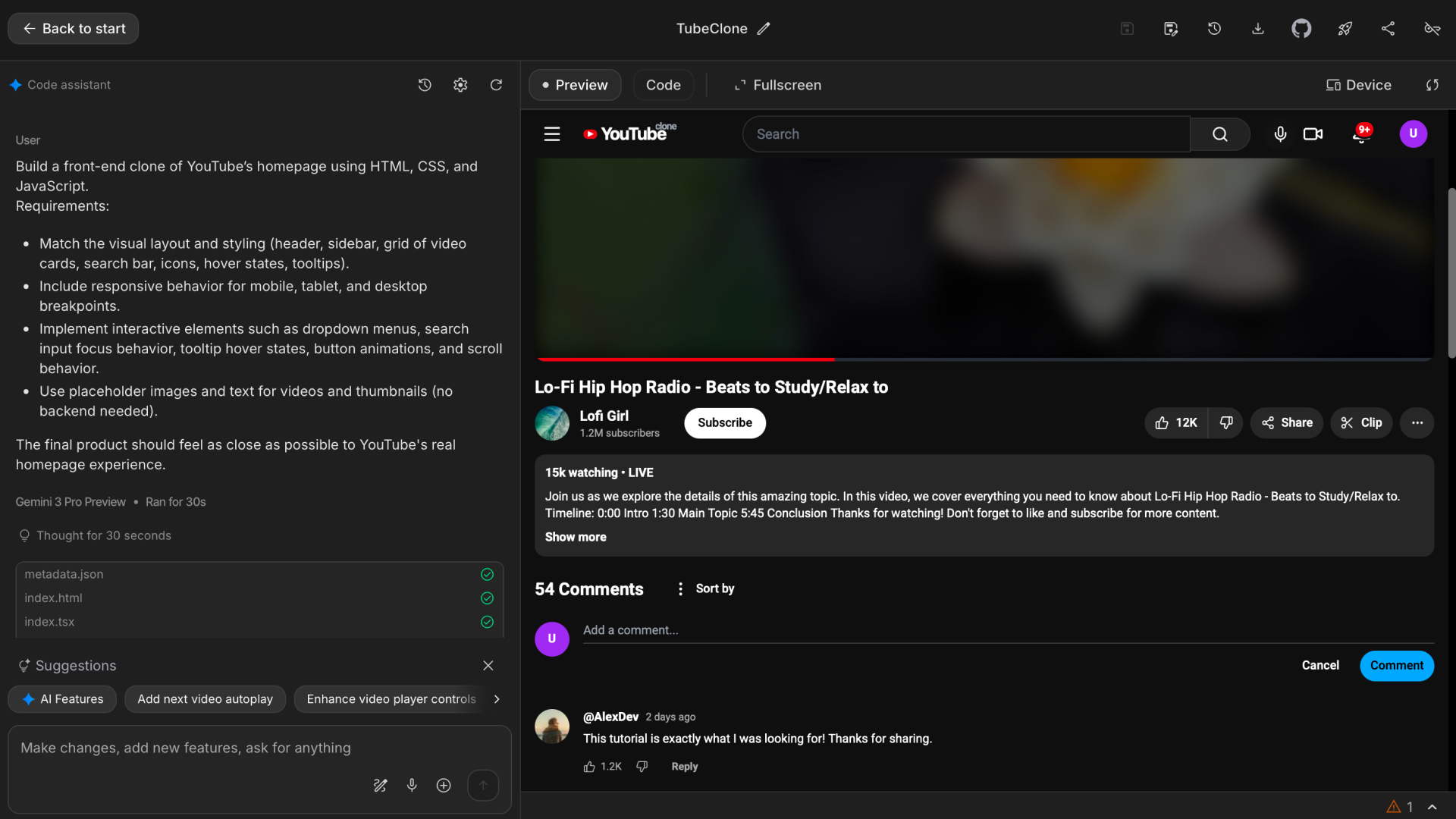Viewport: 1456px width, 819px height.
Task: Subscribe to the Lofi Girl channel
Action: 724,423
